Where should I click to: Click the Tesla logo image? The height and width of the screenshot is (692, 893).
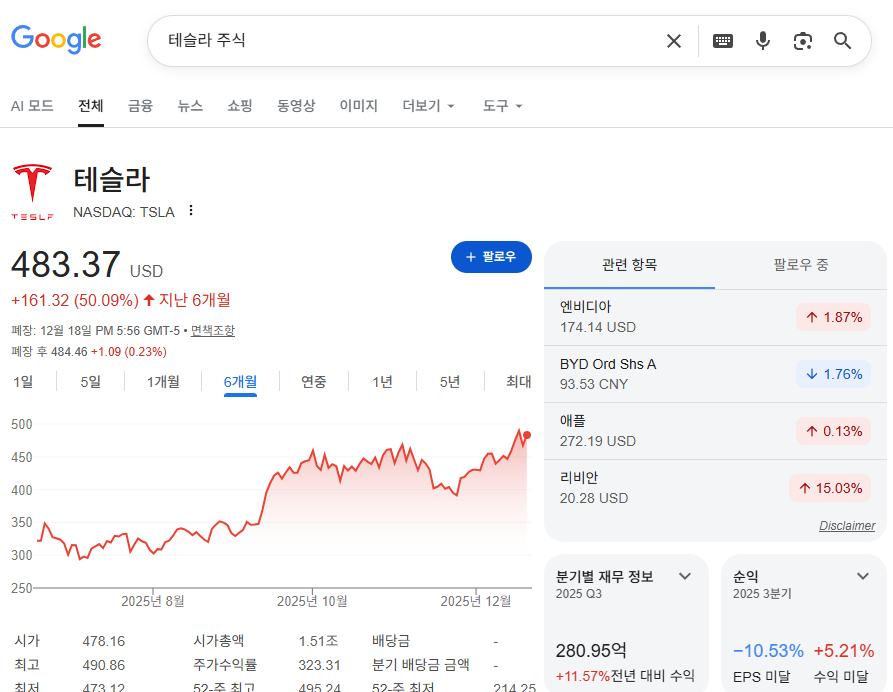[x=32, y=192]
